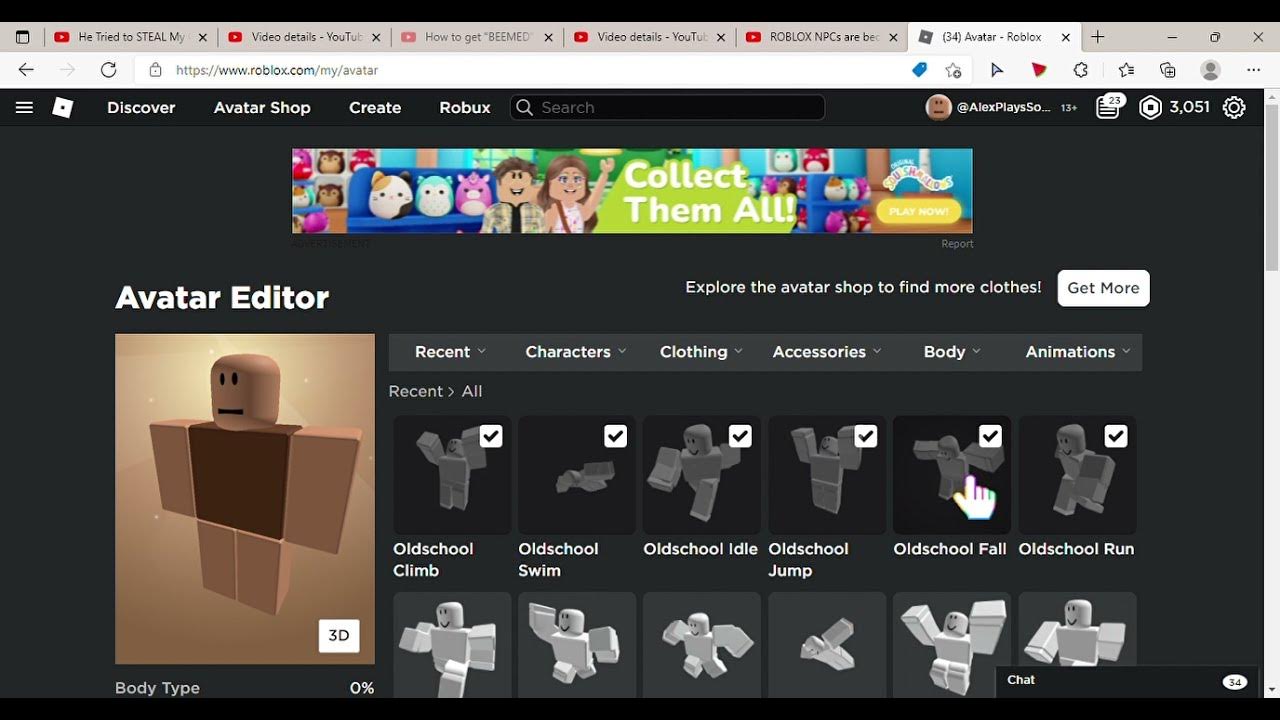Viewport: 1280px width, 720px height.
Task: Open the Collections icon
Action: point(1167,70)
